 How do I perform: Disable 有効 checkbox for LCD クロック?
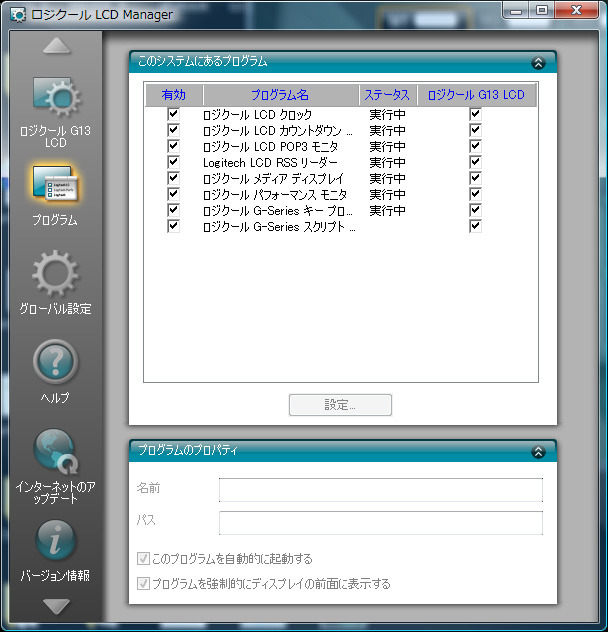pos(173,114)
